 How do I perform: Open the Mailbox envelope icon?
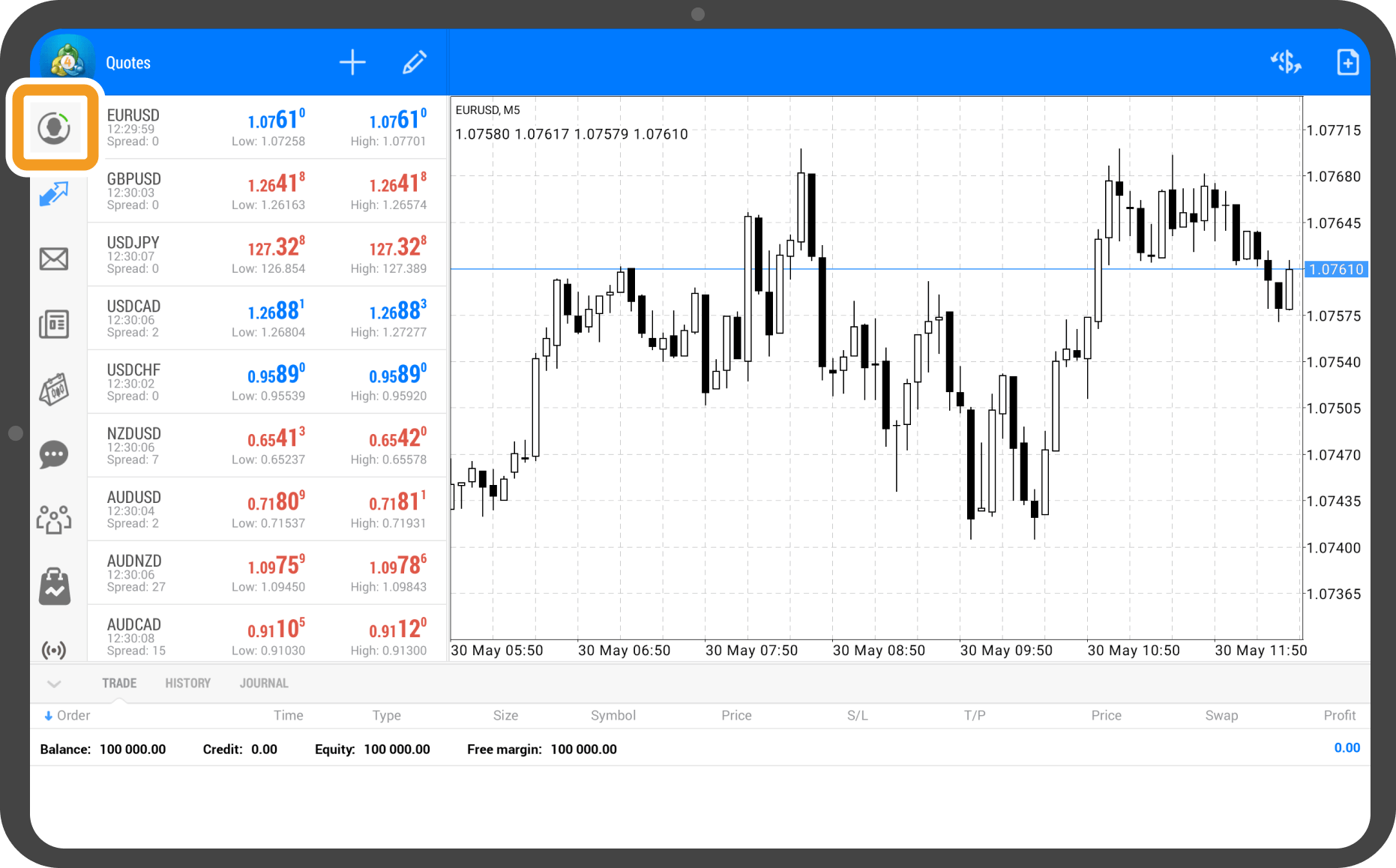pos(54,259)
